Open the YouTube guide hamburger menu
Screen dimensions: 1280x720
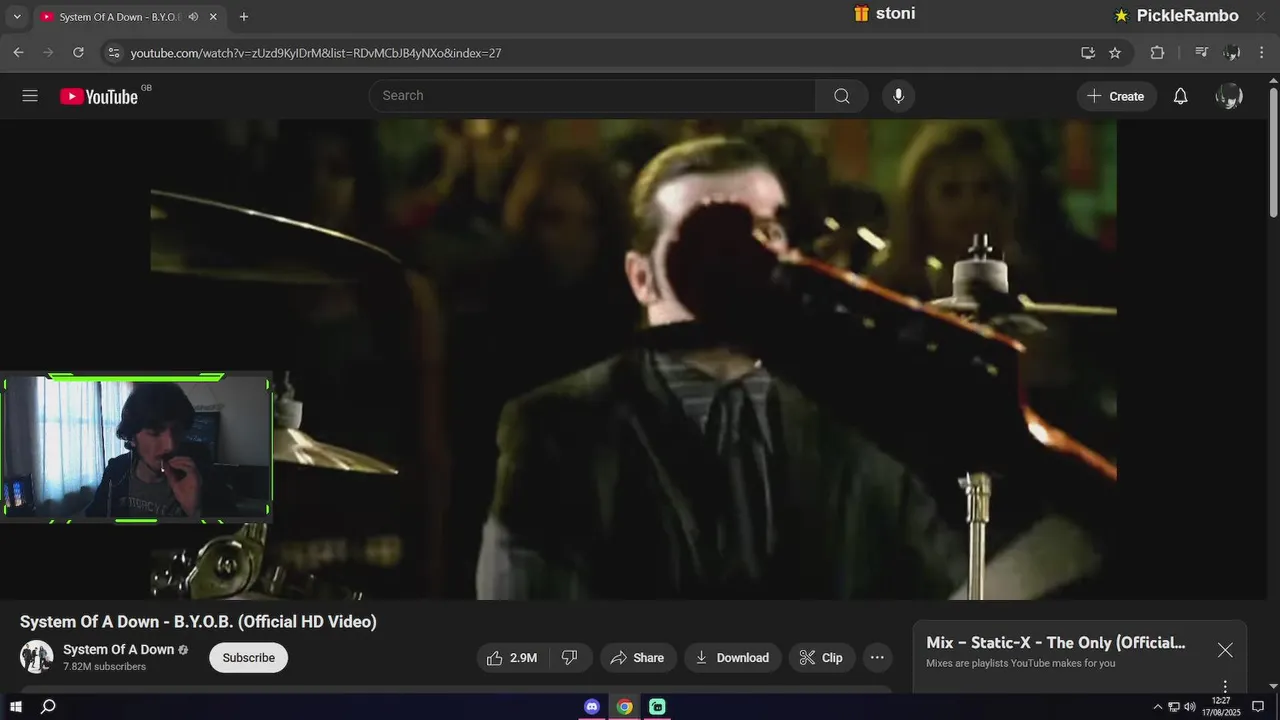tap(30, 96)
